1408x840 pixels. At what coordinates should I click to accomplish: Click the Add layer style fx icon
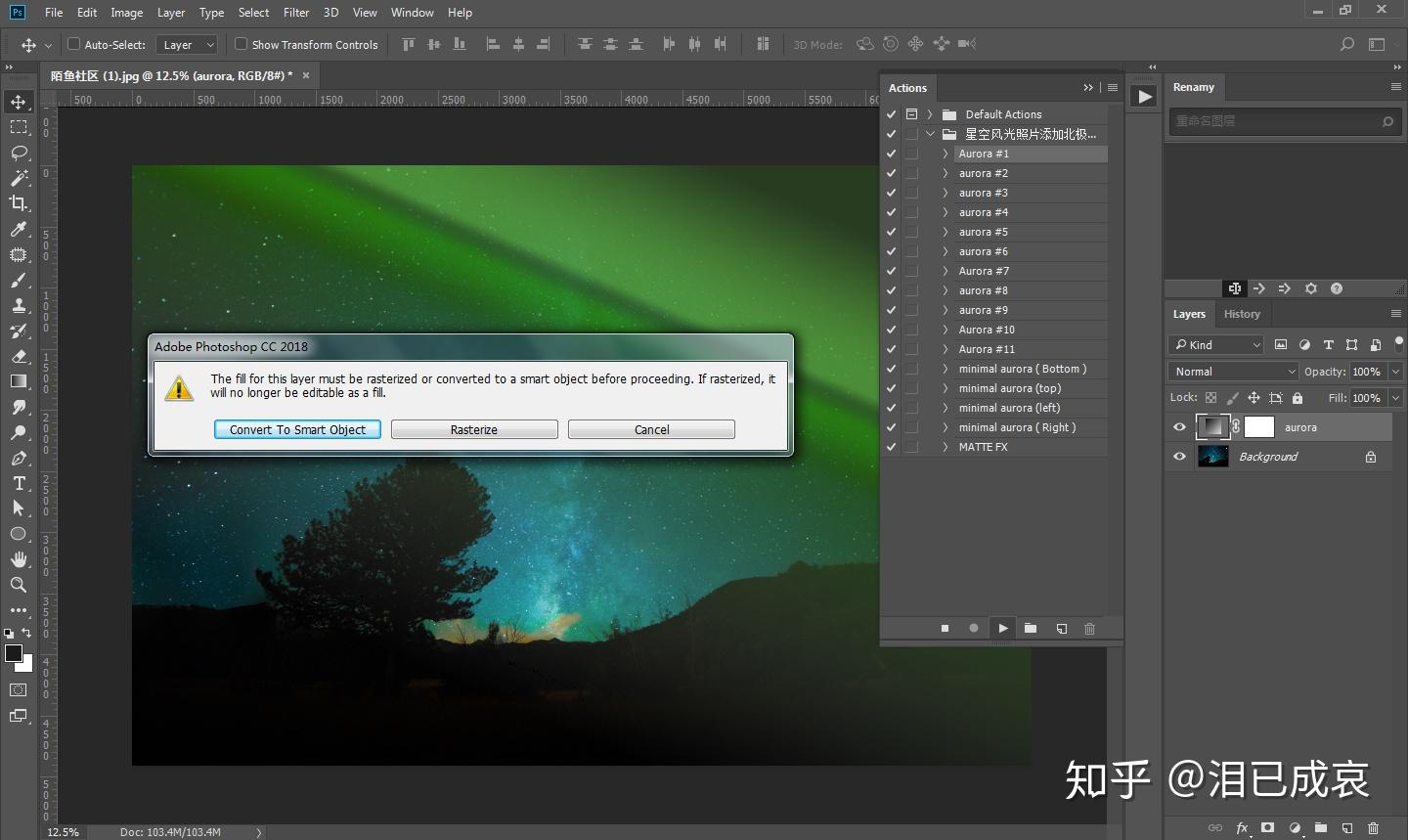pyautogui.click(x=1242, y=828)
